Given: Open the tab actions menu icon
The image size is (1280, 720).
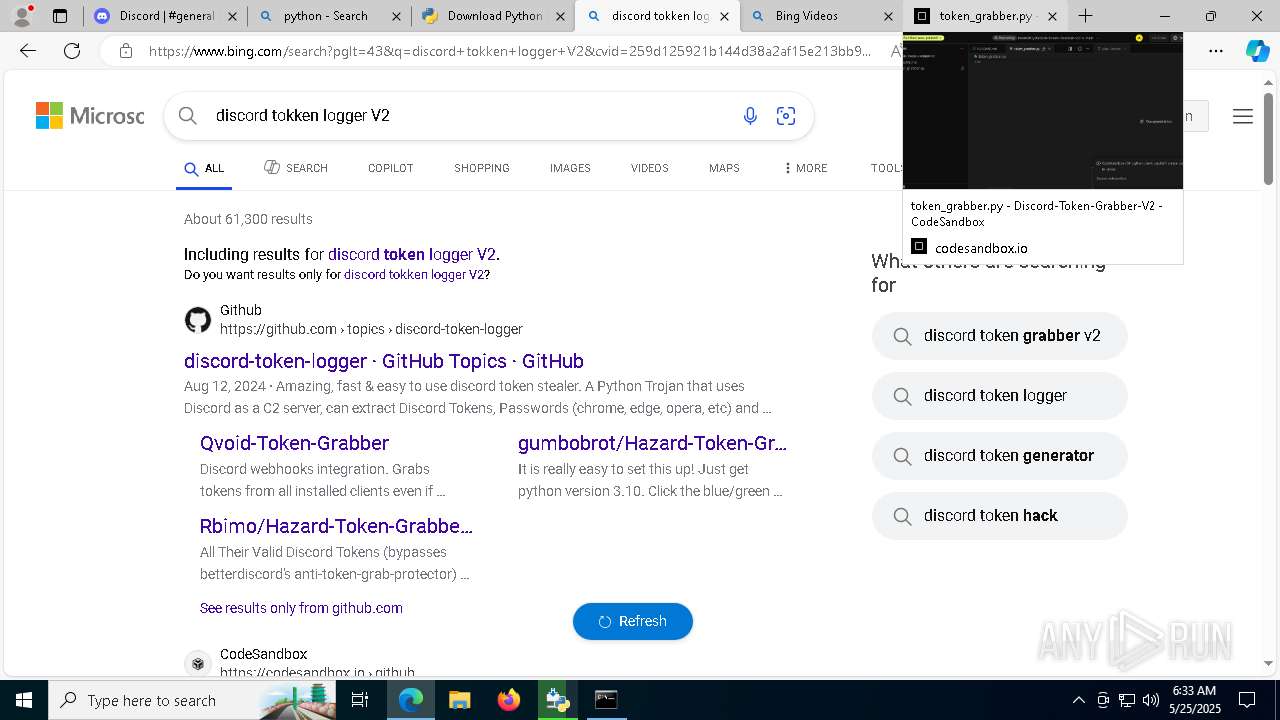Looking at the screenshot, I should 60,16.
